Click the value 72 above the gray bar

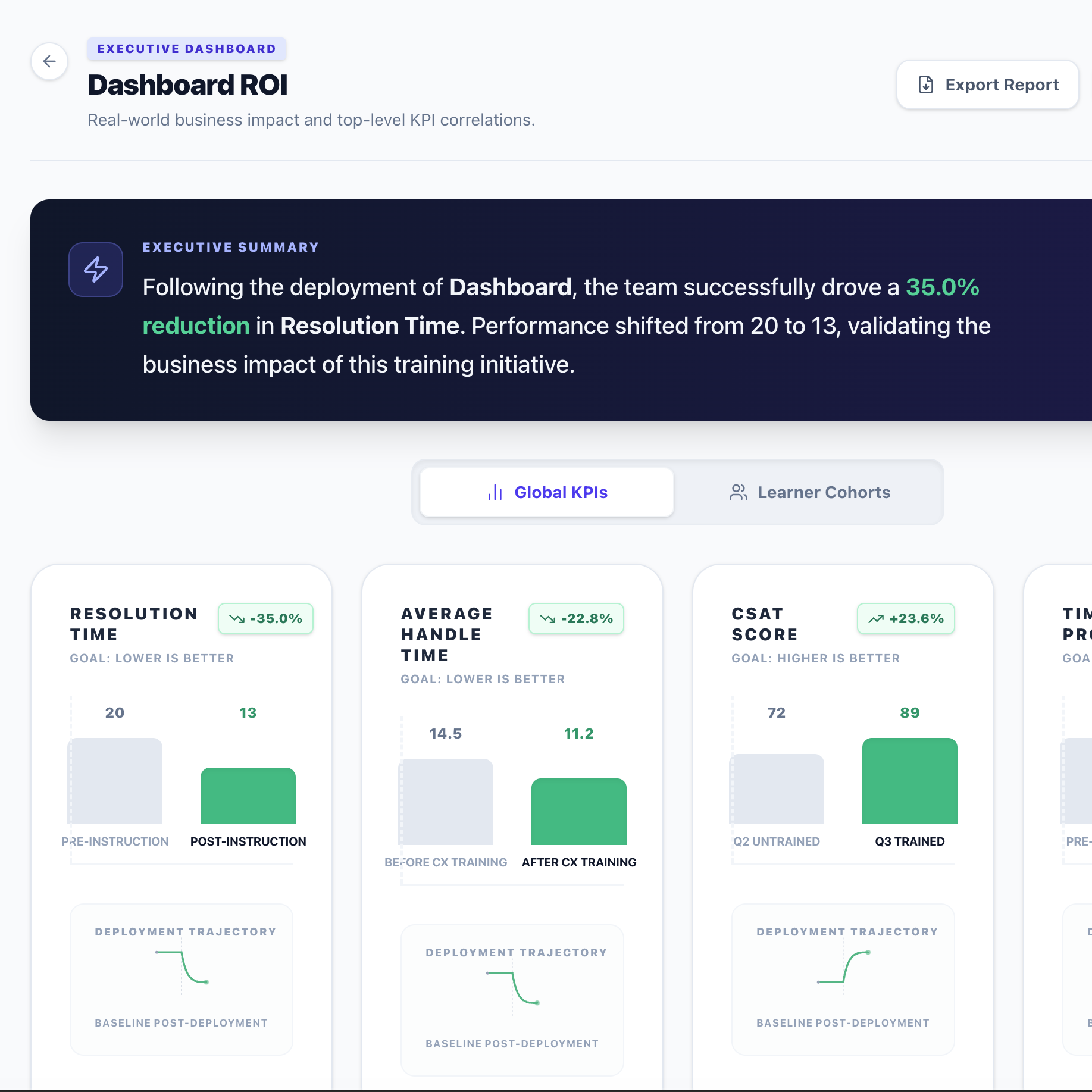(777, 713)
